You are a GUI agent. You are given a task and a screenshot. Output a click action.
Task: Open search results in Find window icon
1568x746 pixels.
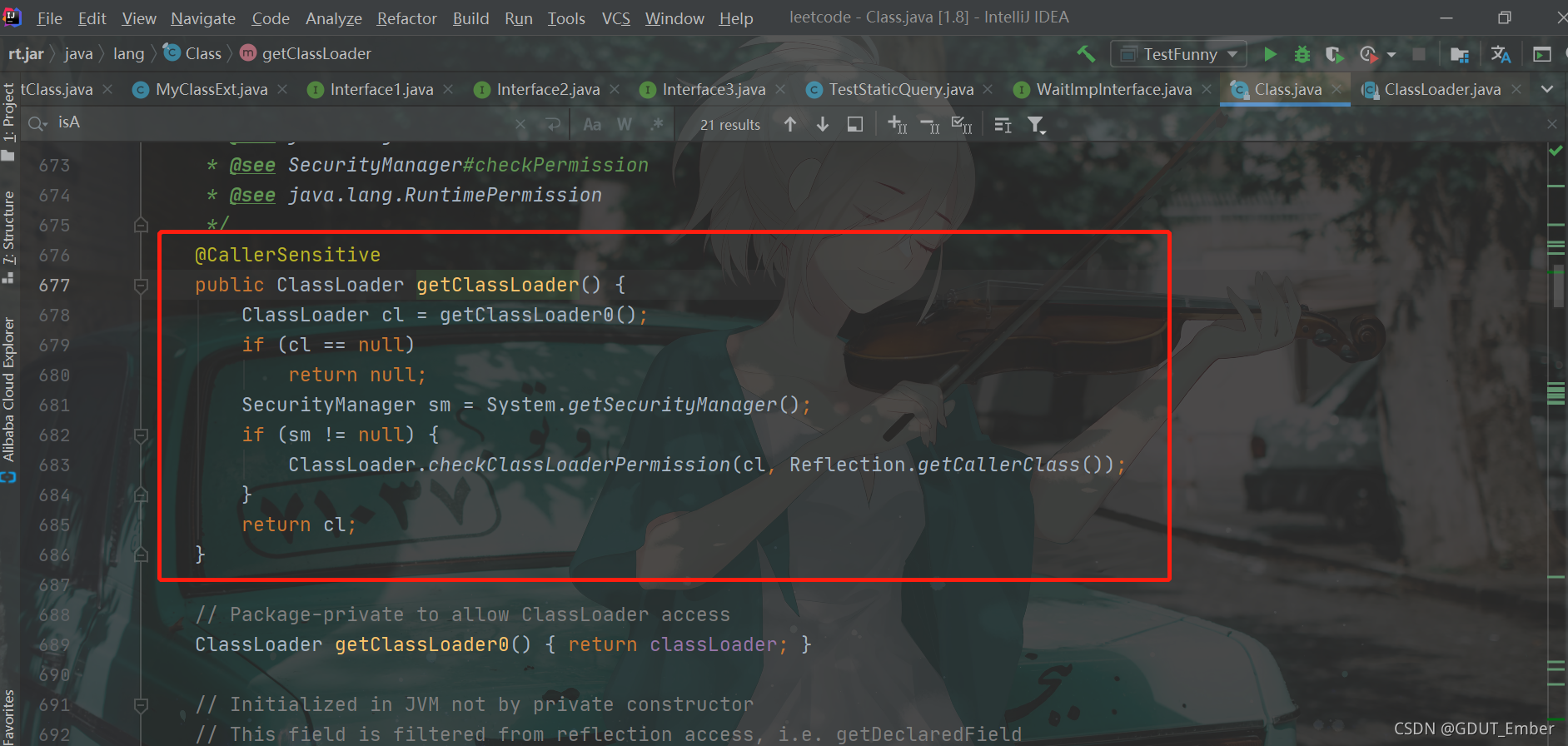855,124
